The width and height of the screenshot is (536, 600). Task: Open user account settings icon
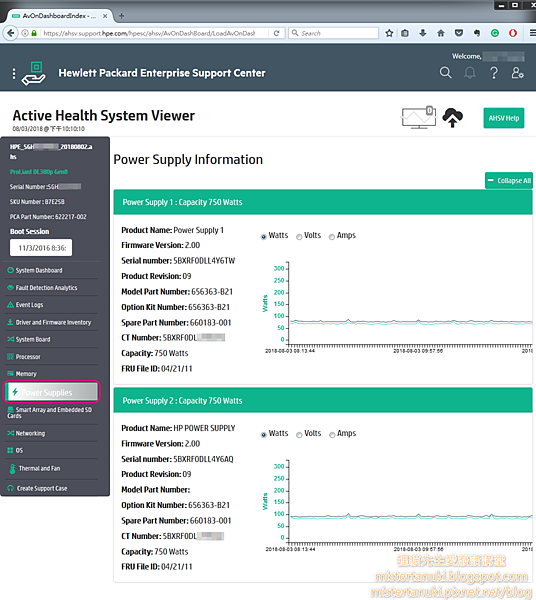coord(517,73)
